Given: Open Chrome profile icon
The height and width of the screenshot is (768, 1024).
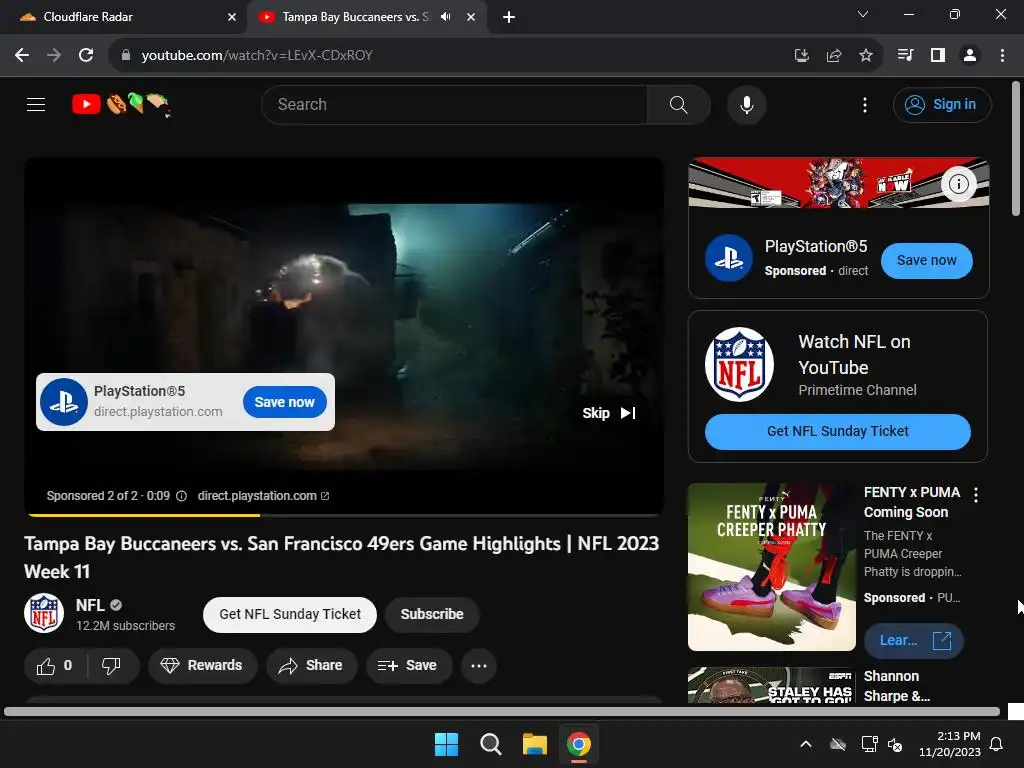Looking at the screenshot, I should pos(970,56).
